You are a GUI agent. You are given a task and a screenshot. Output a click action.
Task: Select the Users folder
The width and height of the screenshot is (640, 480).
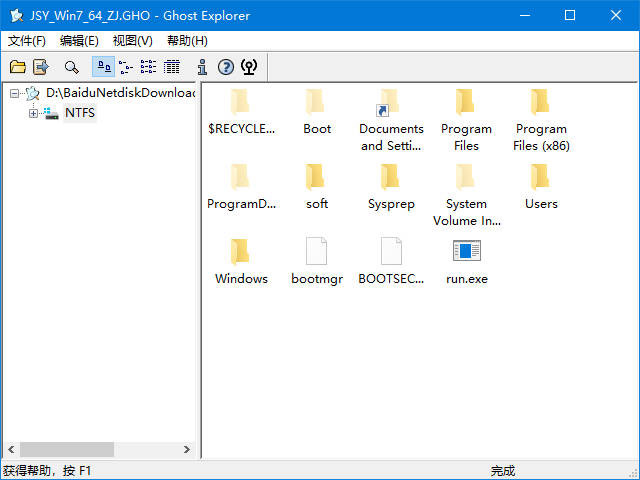[541, 187]
